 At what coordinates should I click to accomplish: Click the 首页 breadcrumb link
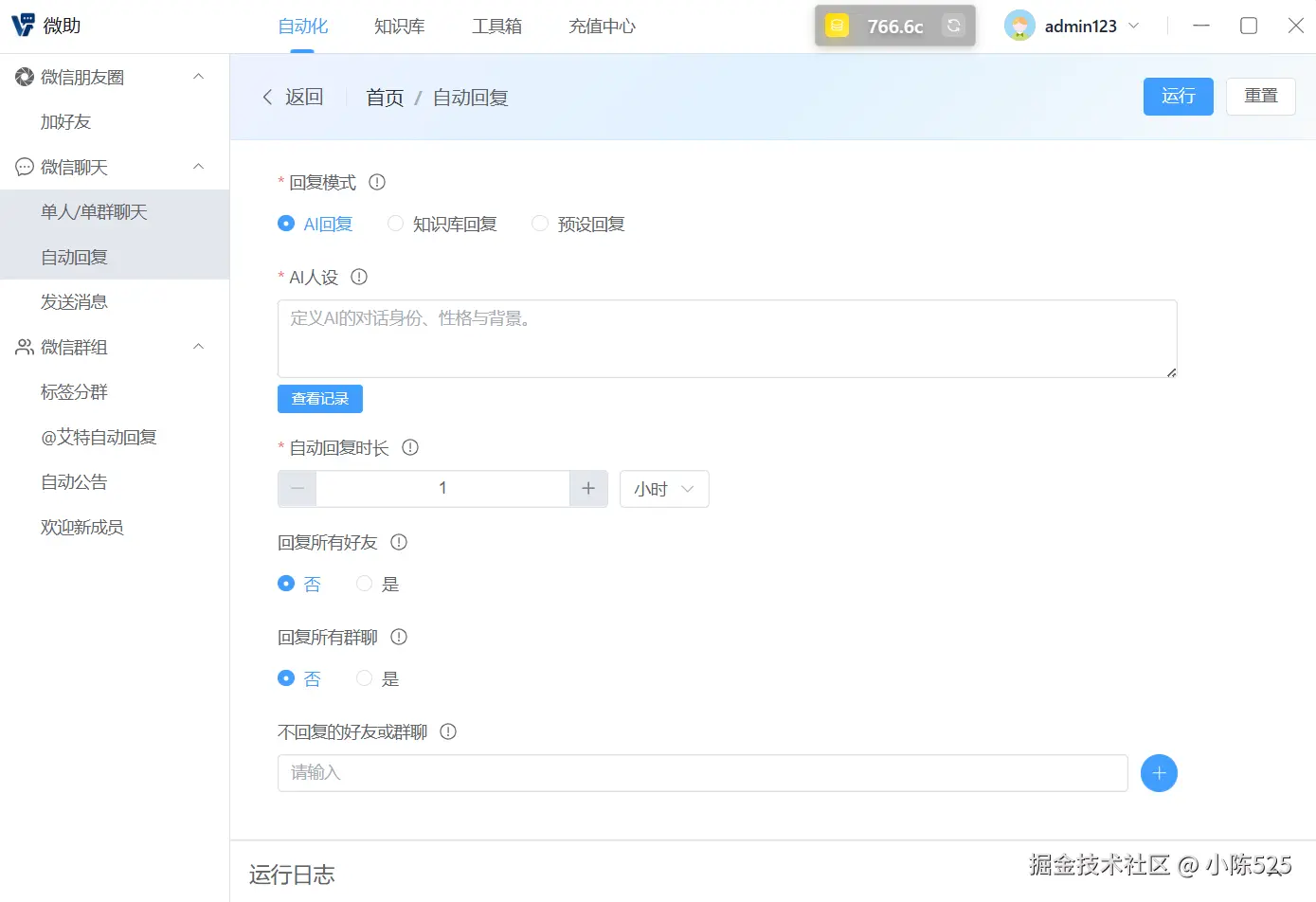tap(385, 98)
